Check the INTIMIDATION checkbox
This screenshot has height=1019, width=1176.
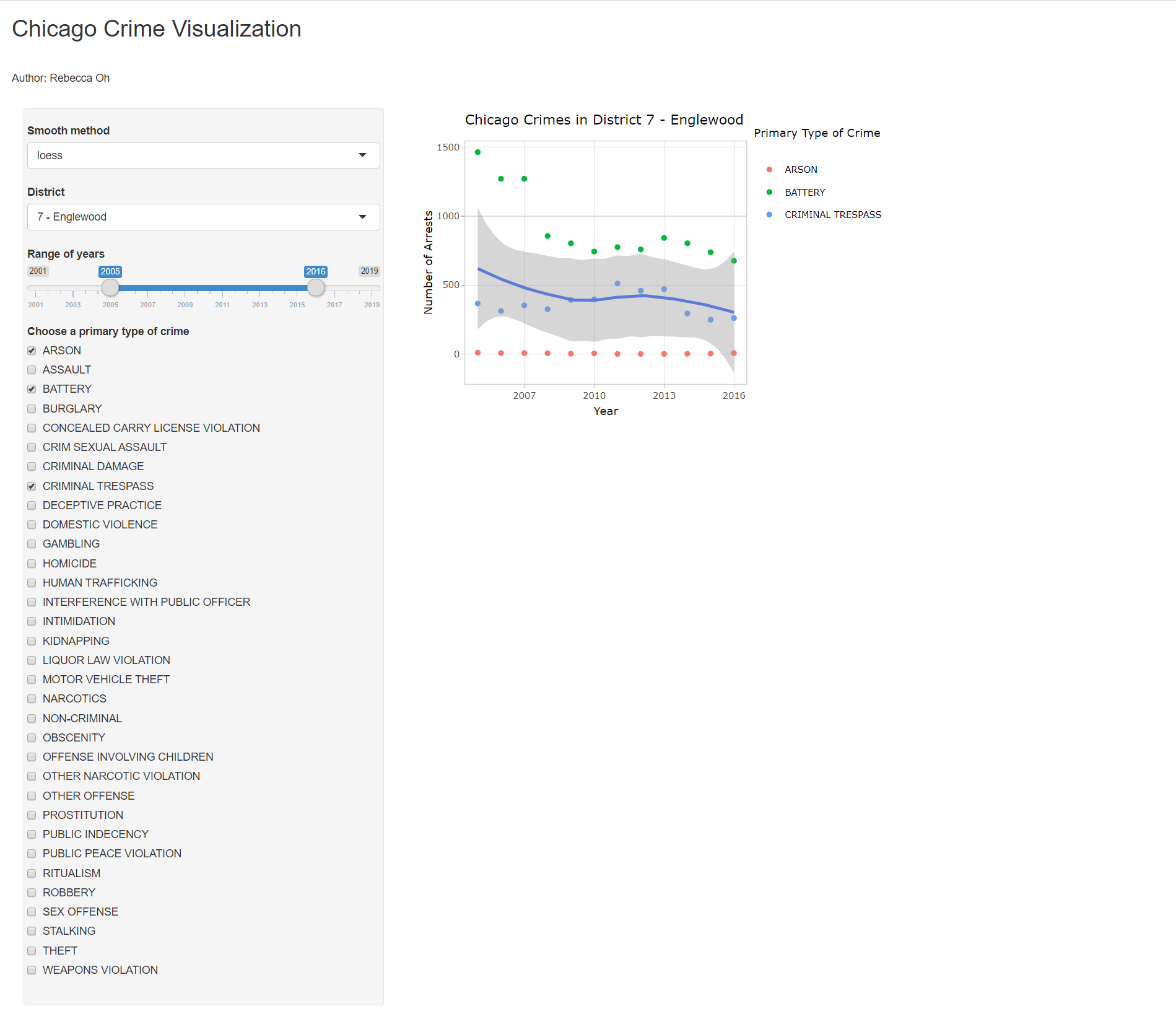[x=32, y=621]
